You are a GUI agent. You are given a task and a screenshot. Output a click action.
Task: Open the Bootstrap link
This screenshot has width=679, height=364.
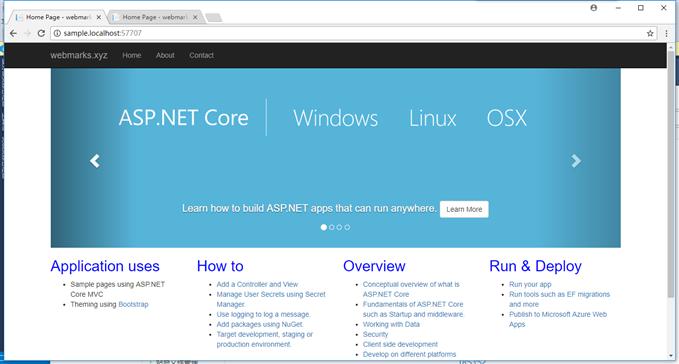click(133, 304)
